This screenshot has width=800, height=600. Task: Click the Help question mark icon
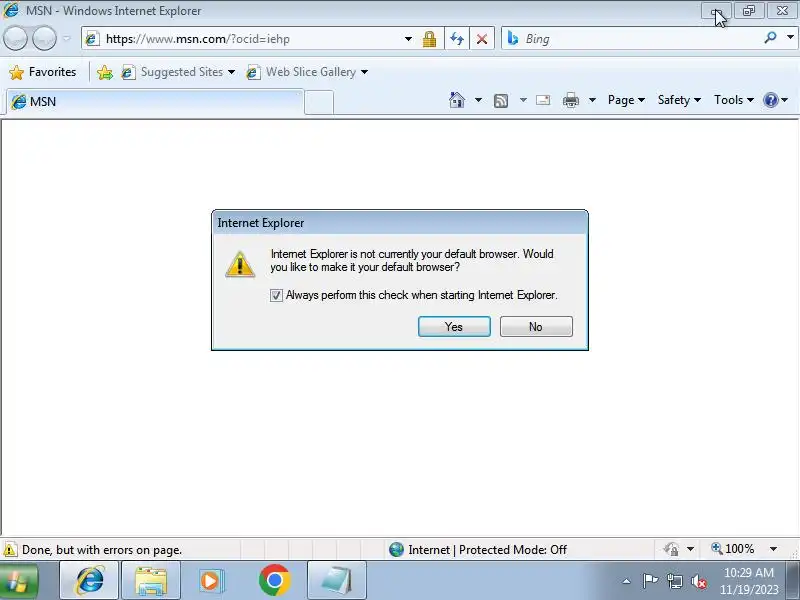click(x=770, y=100)
